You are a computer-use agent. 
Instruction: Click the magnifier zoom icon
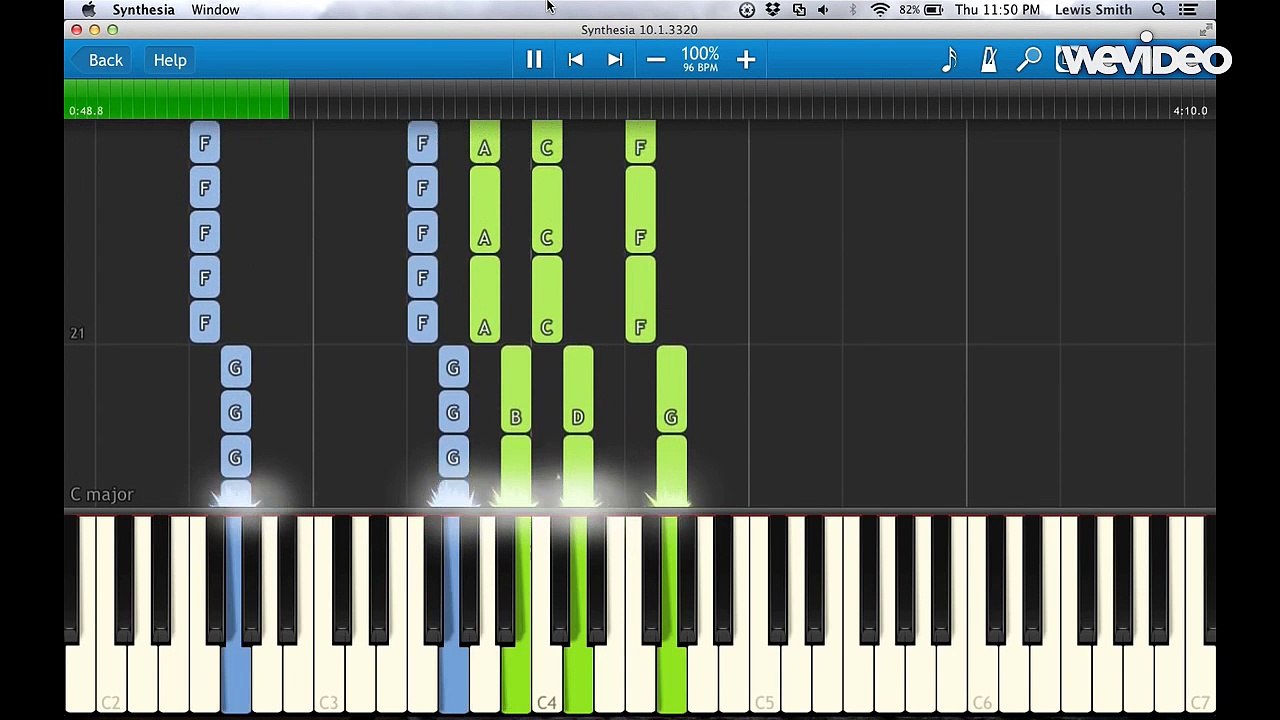pyautogui.click(x=1029, y=60)
